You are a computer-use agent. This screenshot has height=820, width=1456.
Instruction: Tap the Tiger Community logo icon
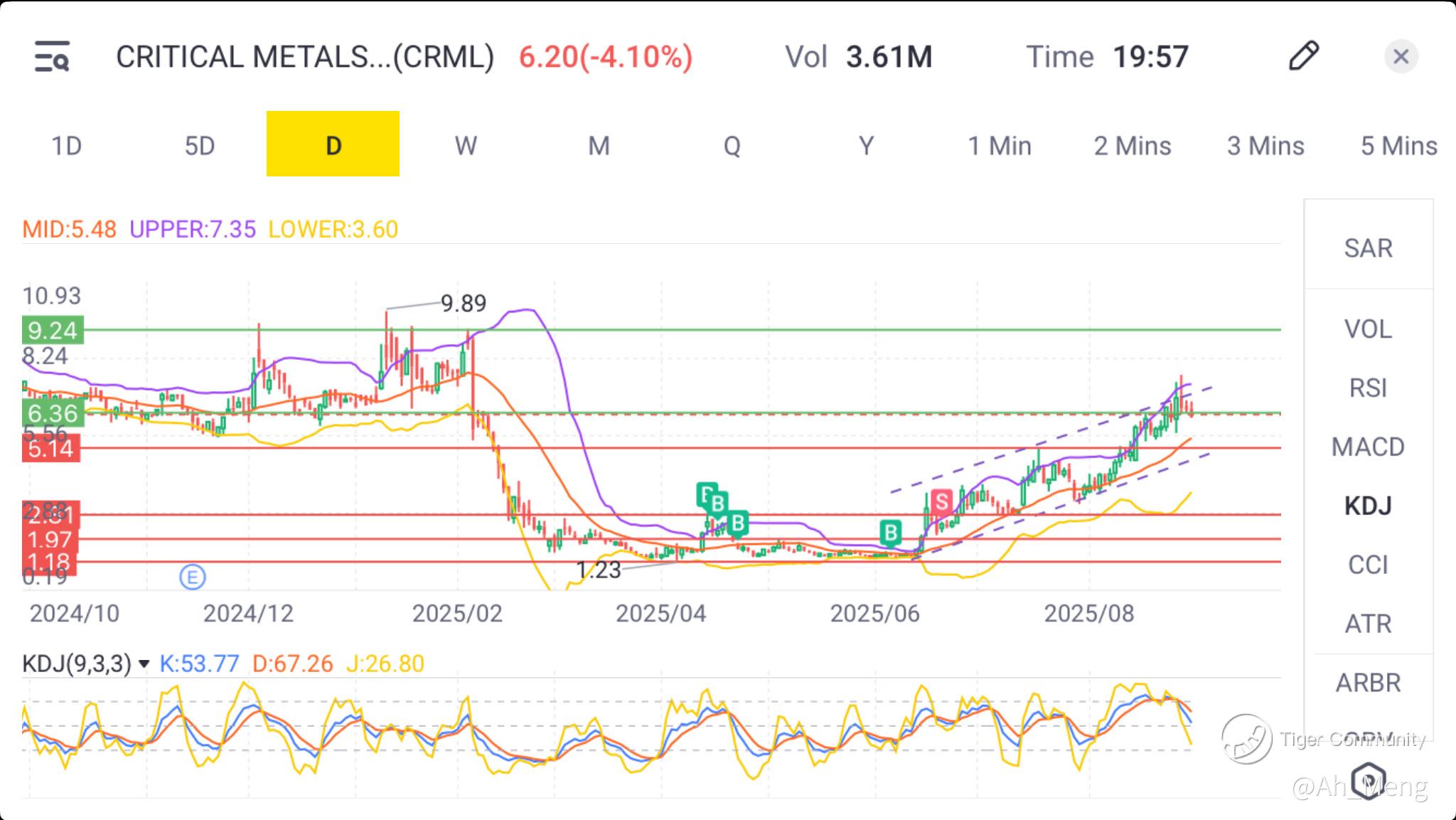click(1246, 739)
